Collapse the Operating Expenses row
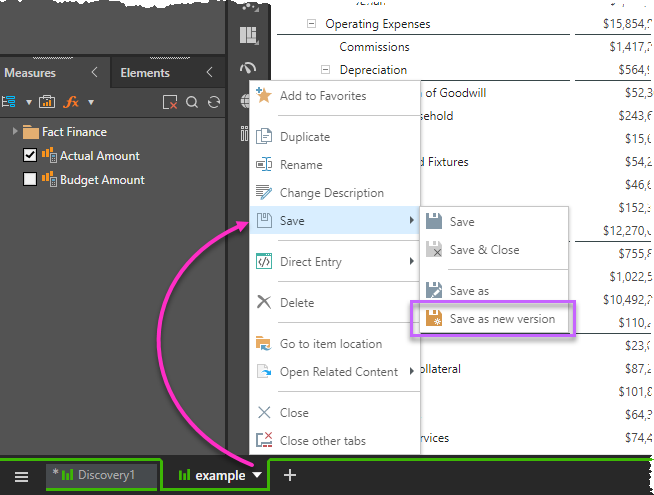Screen dimensions: 654x495 point(312,23)
